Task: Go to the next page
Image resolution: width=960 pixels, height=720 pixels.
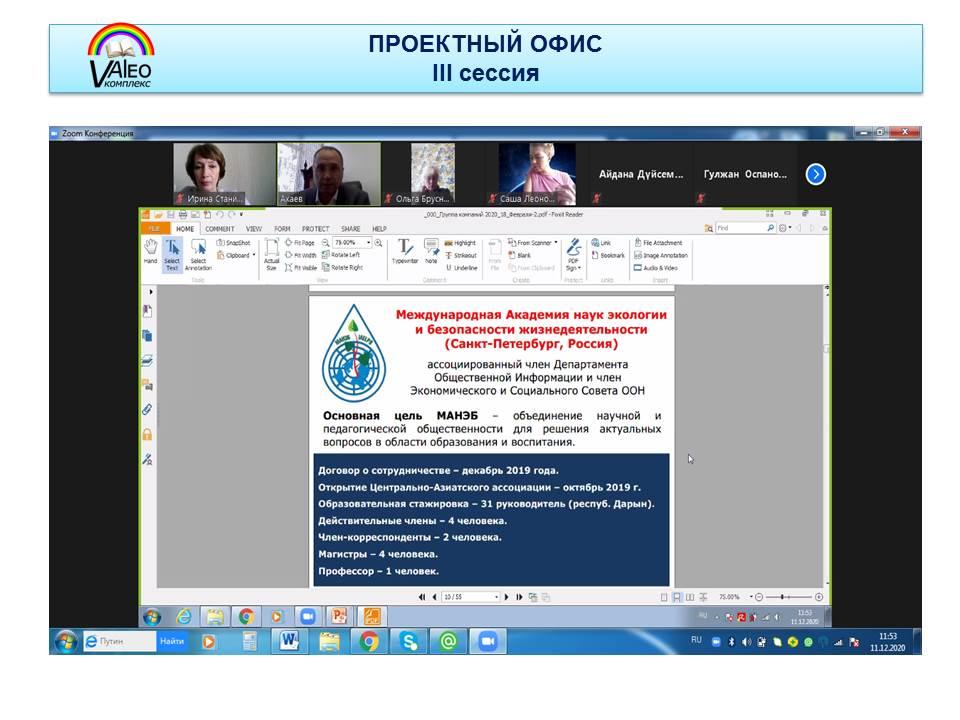Action: coord(507,597)
